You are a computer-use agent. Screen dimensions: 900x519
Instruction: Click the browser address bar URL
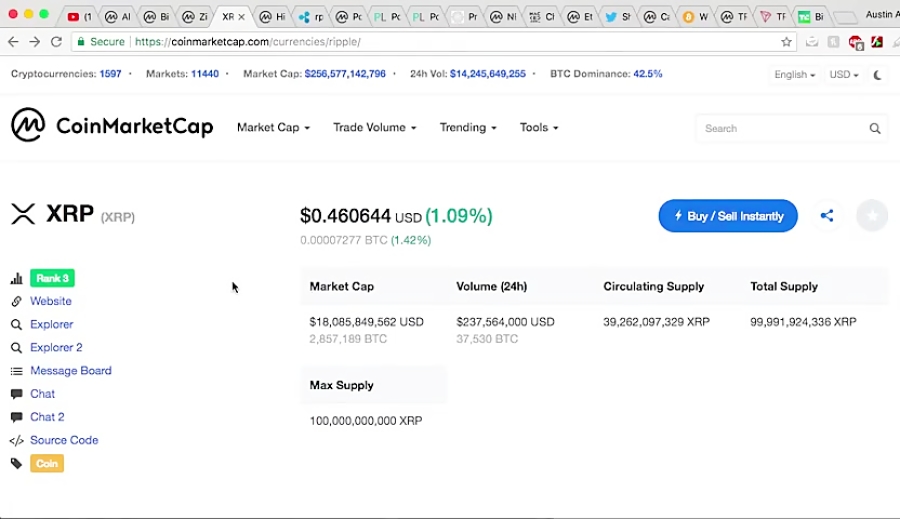[248, 41]
